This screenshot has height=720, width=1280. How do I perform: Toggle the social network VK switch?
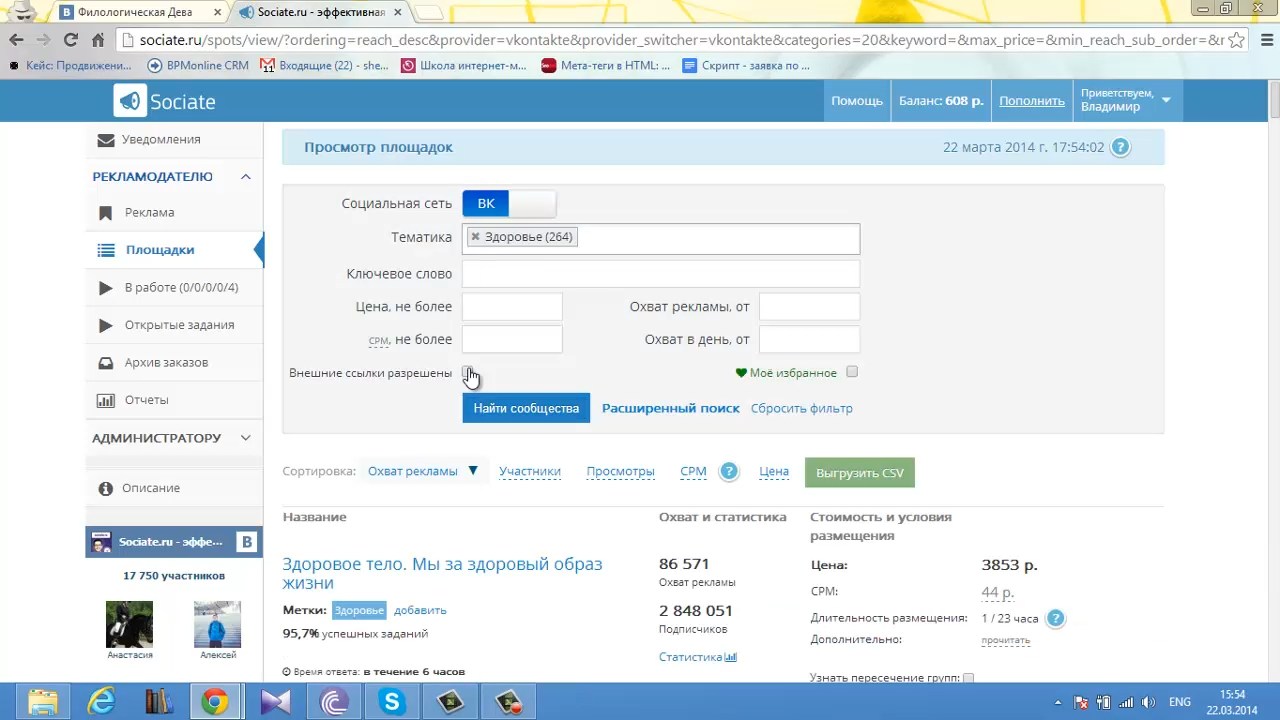(x=509, y=204)
